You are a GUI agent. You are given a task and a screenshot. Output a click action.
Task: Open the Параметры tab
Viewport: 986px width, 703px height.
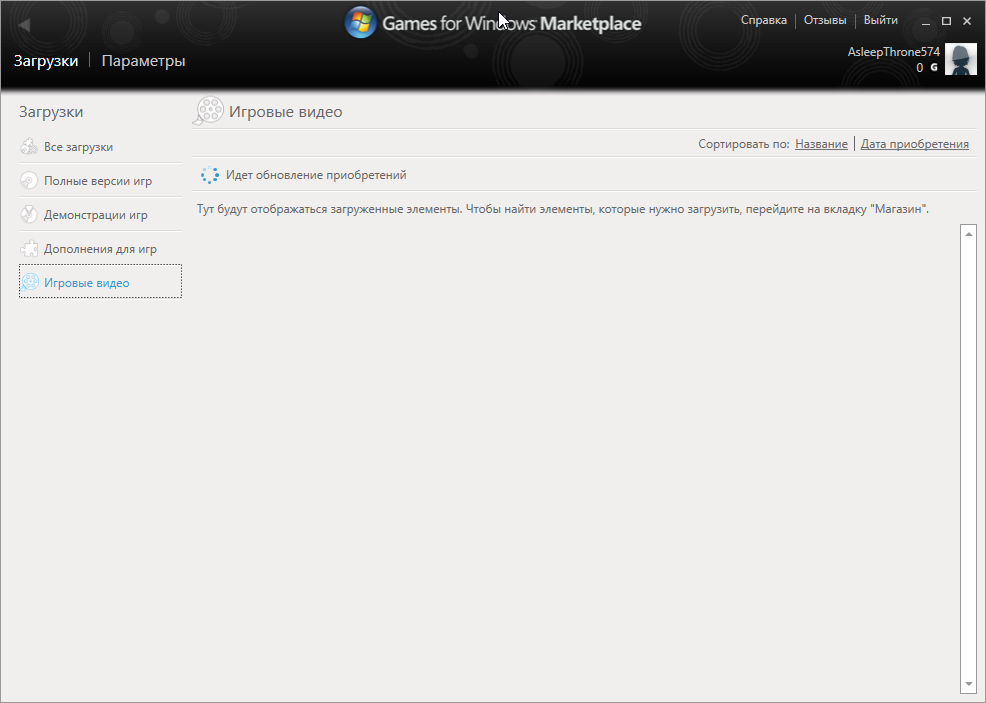coord(143,61)
